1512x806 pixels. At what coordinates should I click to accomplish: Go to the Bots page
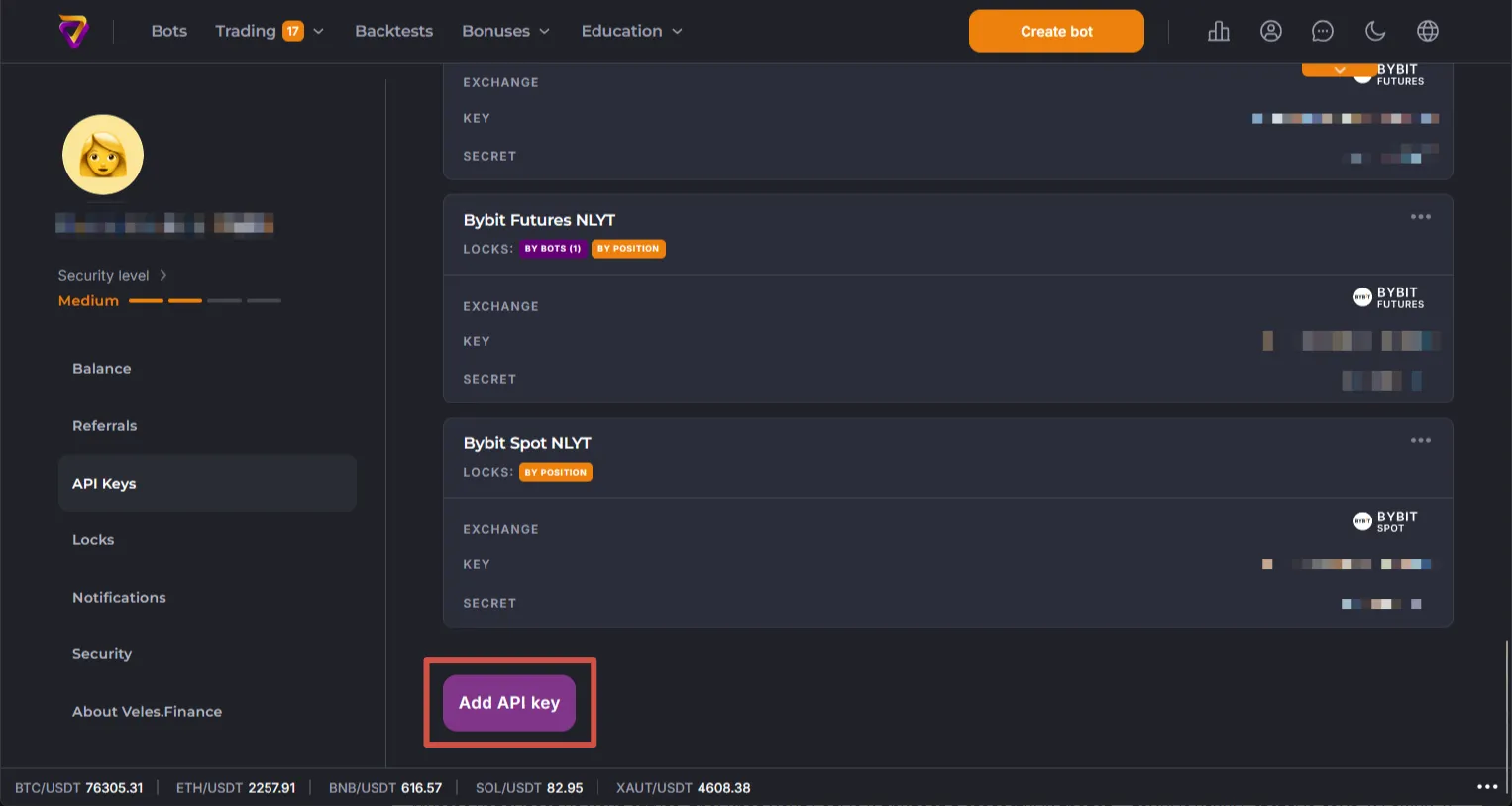coord(168,31)
